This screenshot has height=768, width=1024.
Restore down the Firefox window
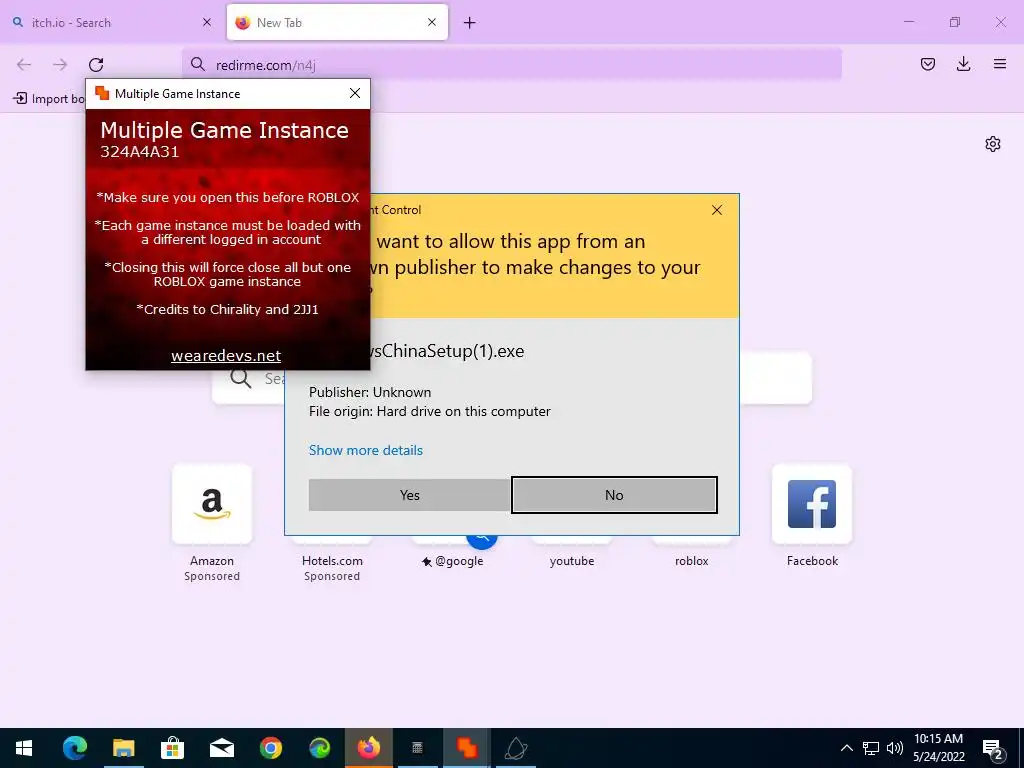point(955,22)
